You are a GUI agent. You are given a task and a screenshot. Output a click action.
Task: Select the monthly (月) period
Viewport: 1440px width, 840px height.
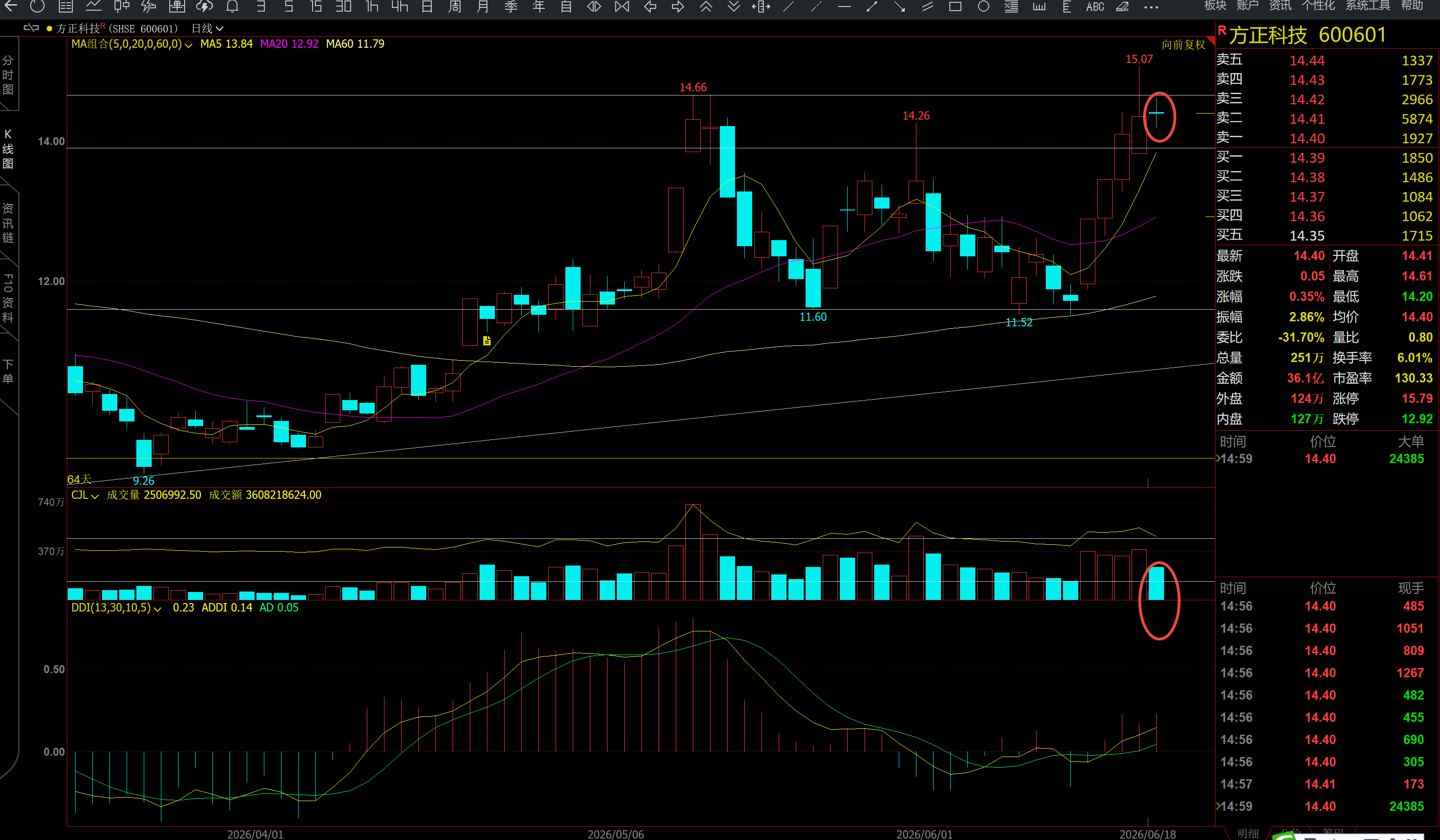483,6
